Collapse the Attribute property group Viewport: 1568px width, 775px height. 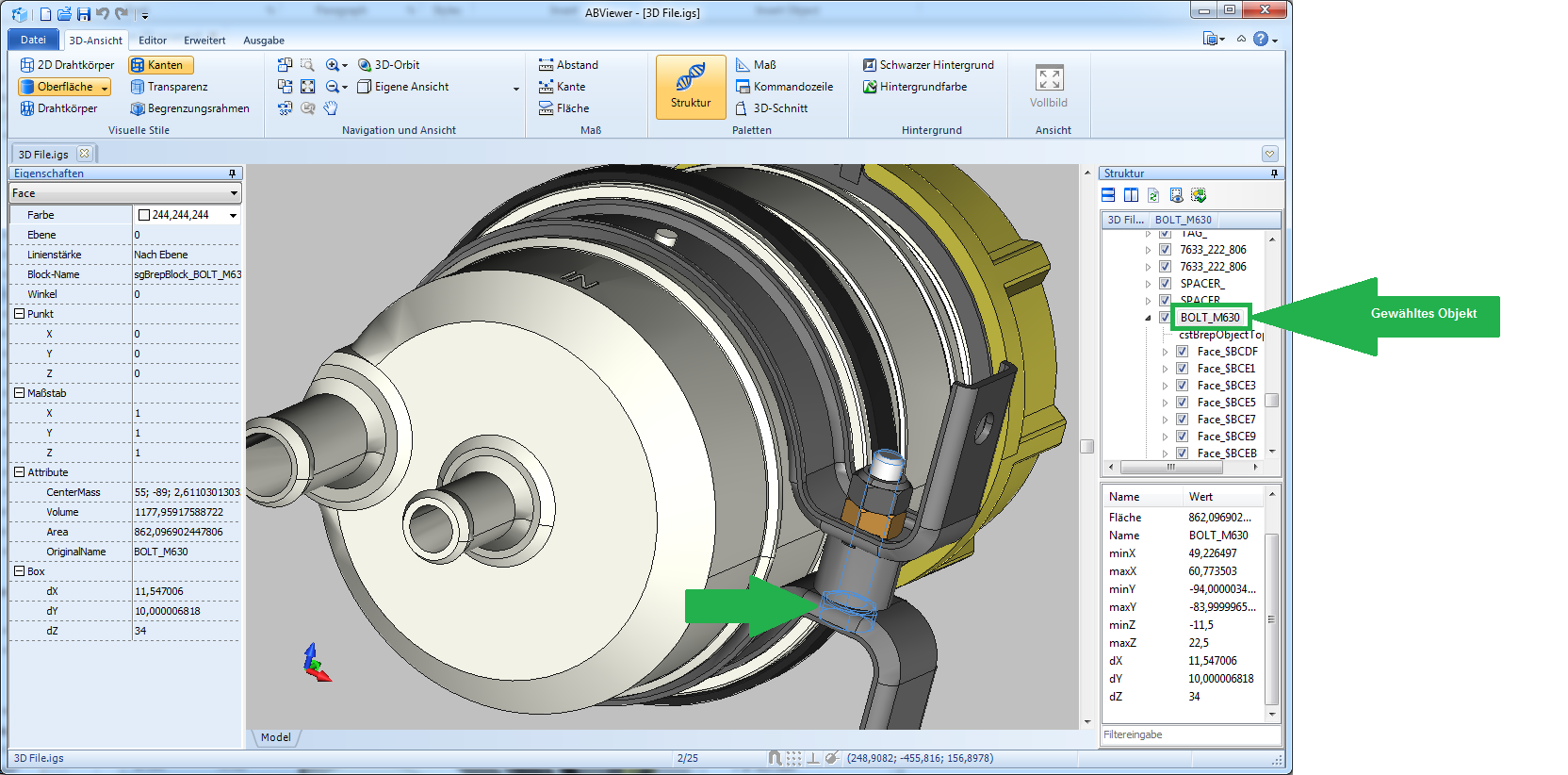pos(19,472)
